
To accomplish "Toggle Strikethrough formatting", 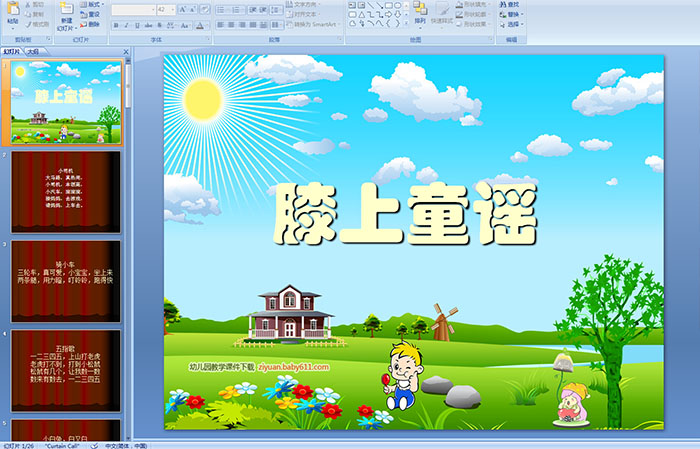I will [x=148, y=25].
